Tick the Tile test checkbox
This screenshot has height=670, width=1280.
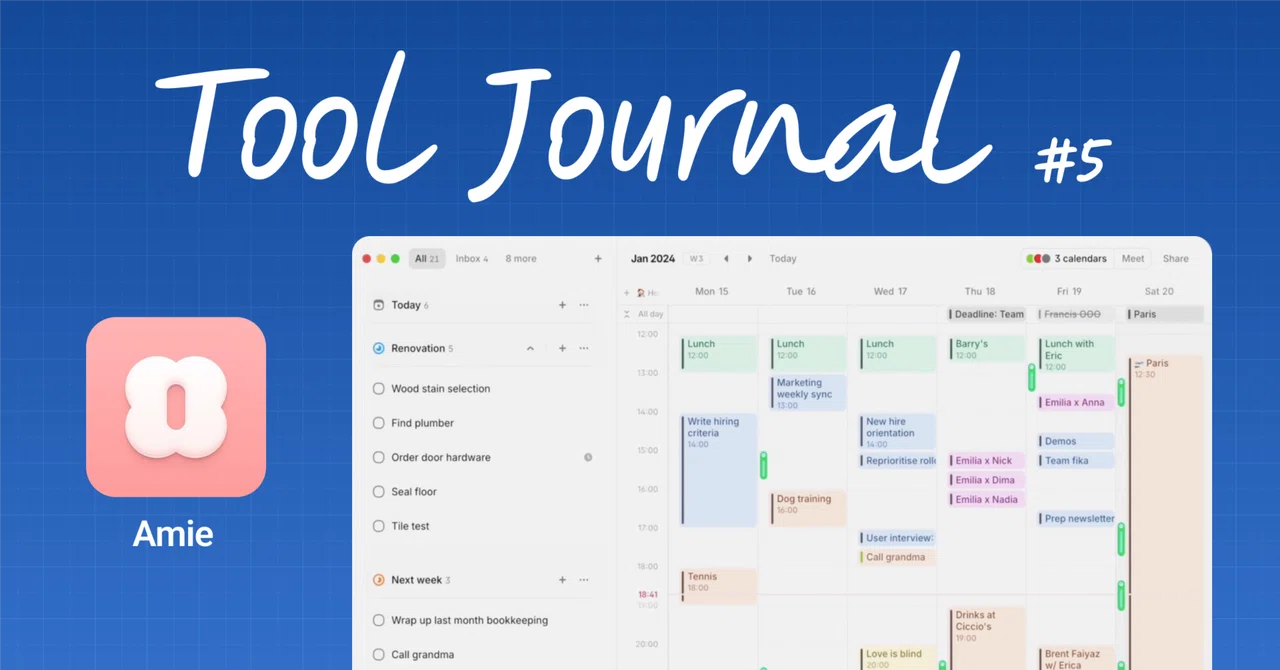pyautogui.click(x=378, y=526)
